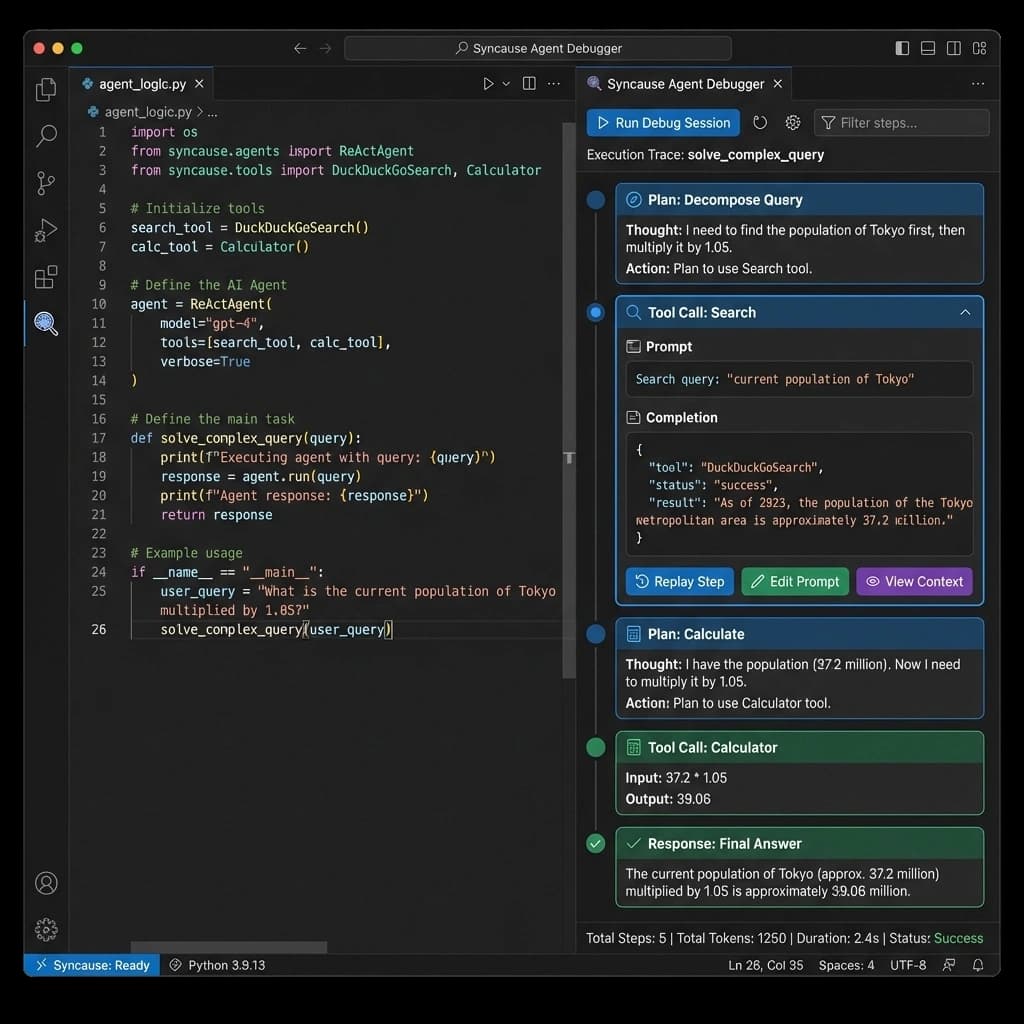Open the debugger settings gear icon

[793, 122]
